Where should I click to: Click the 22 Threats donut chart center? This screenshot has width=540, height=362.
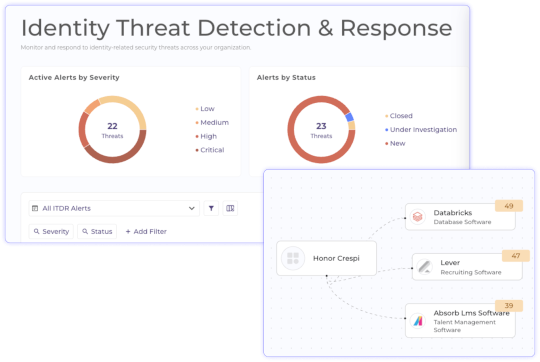[x=112, y=130]
